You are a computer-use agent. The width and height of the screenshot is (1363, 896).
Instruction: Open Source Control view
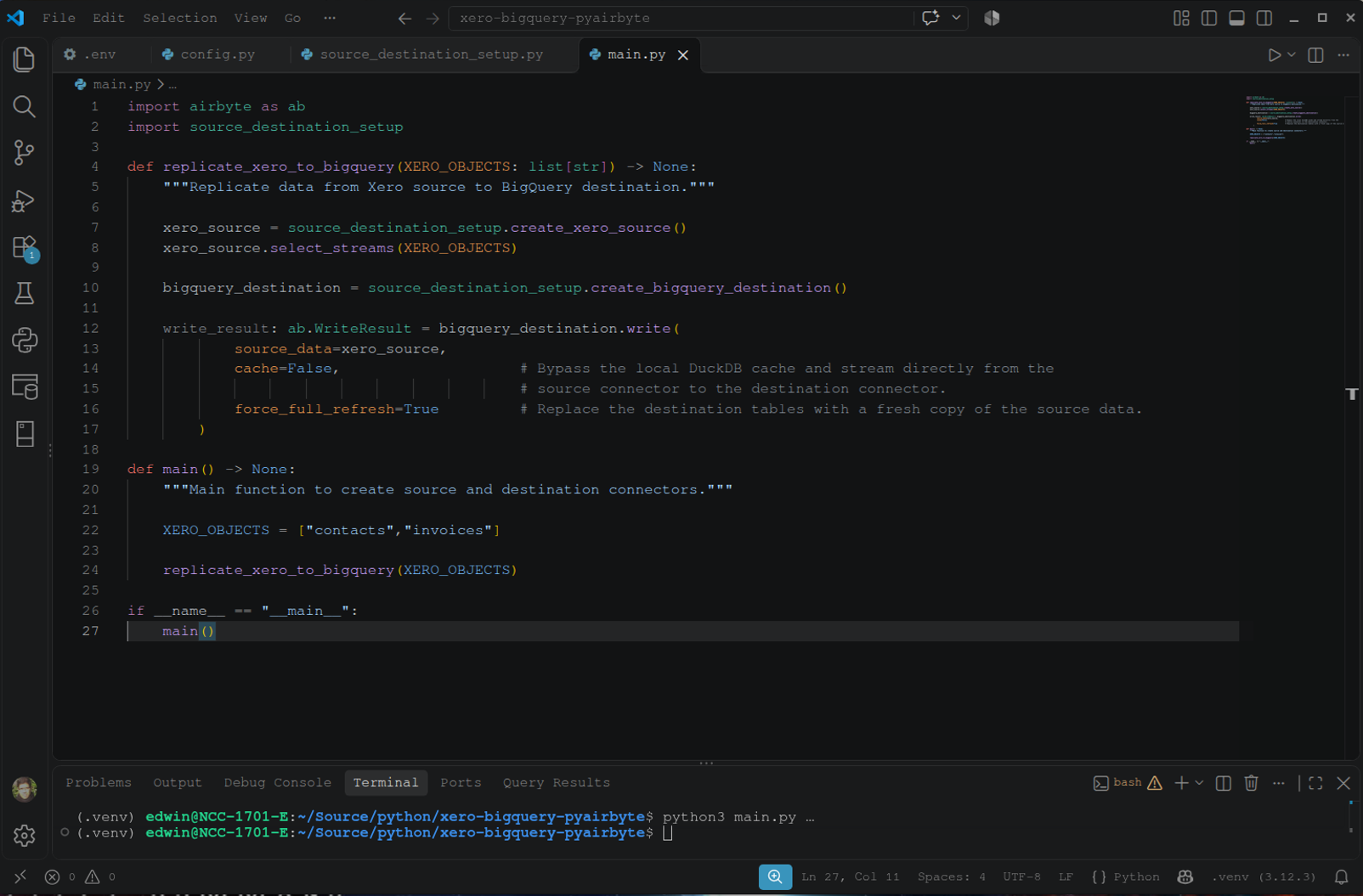[25, 153]
